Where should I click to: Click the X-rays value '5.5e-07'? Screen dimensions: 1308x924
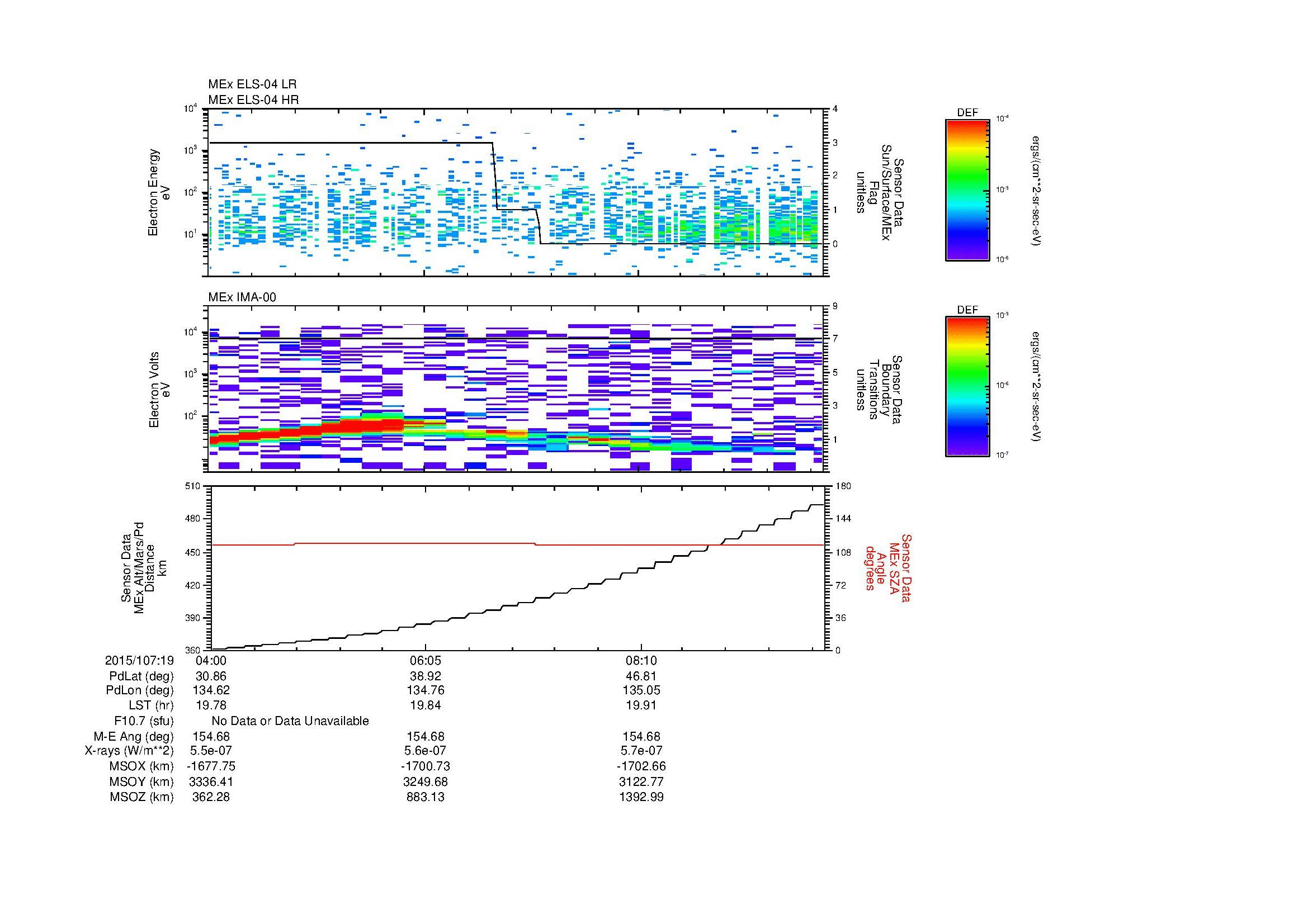211,751
